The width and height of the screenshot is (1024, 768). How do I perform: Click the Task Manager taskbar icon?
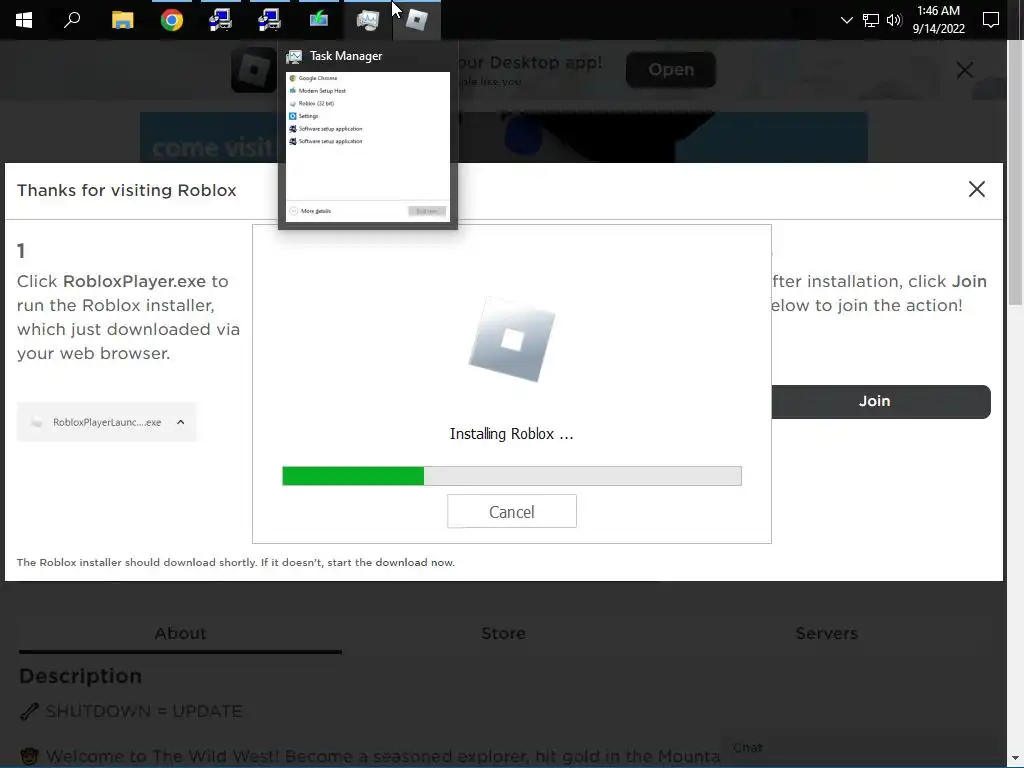click(368, 20)
